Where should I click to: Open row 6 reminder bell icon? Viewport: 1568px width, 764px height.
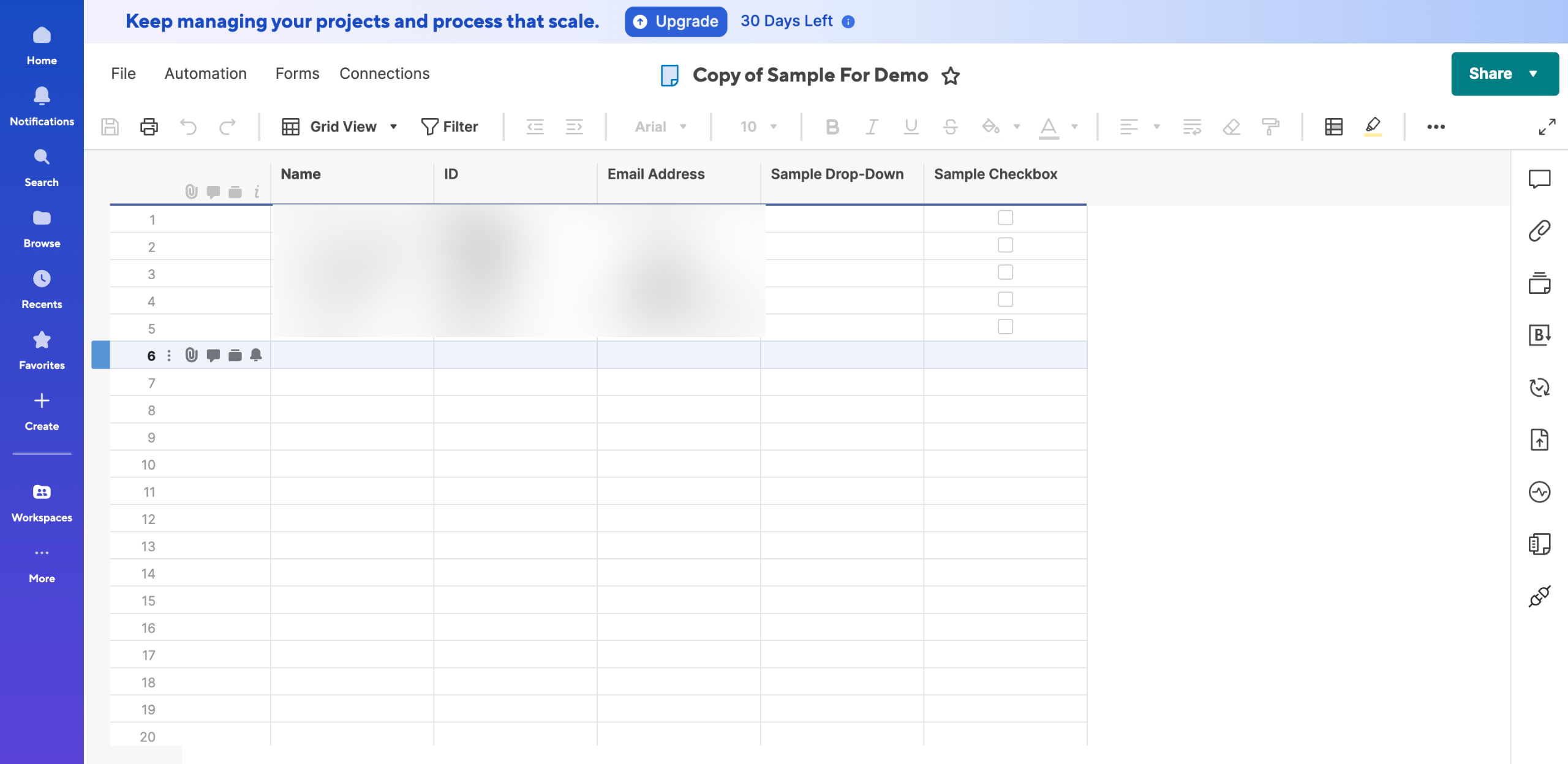click(x=256, y=355)
